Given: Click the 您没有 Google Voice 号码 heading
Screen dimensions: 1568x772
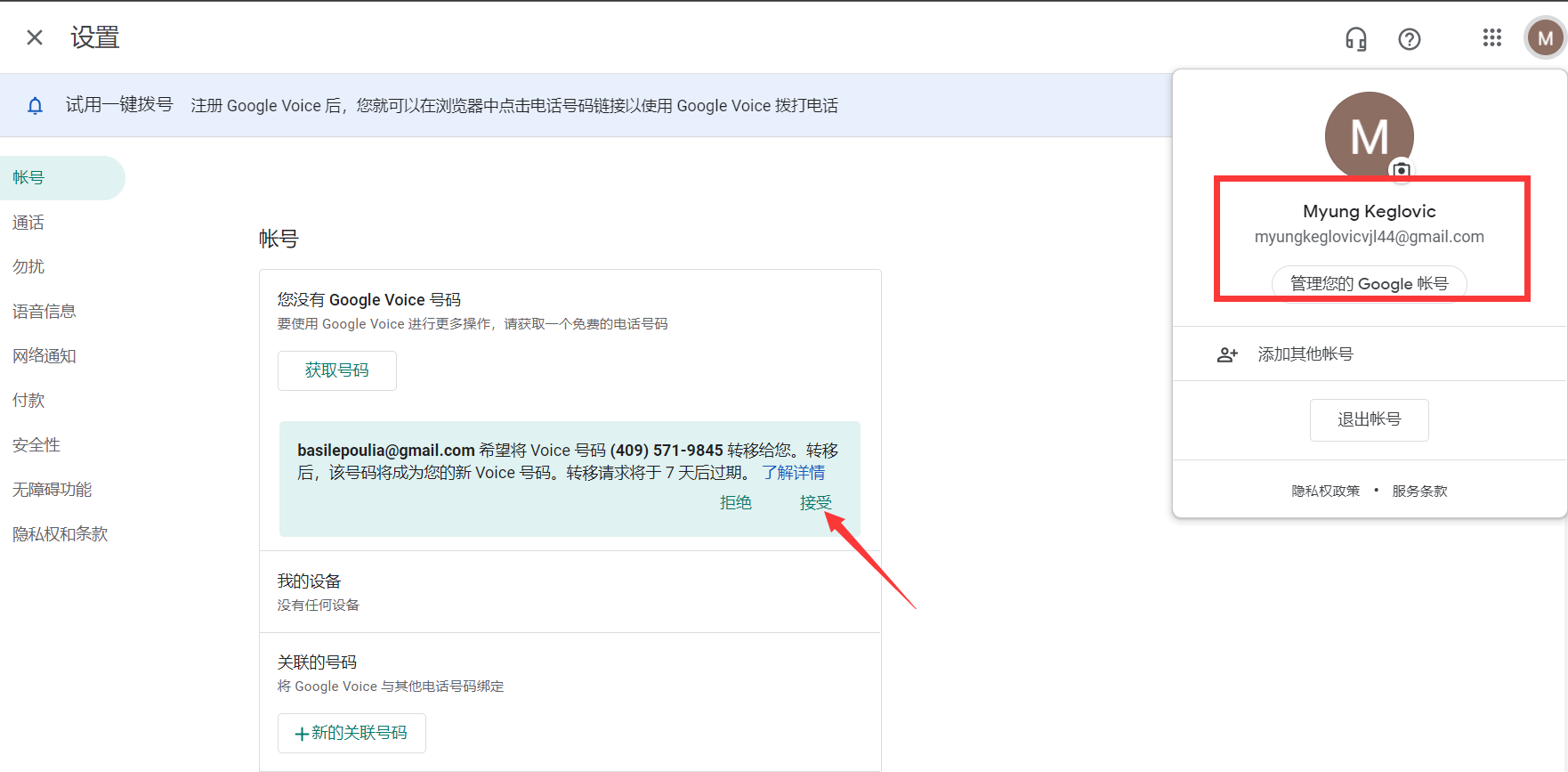Looking at the screenshot, I should 369,300.
